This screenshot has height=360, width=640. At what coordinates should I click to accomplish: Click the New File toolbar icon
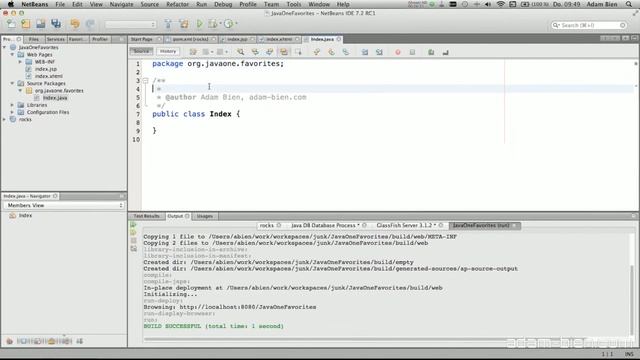(x=11, y=24)
